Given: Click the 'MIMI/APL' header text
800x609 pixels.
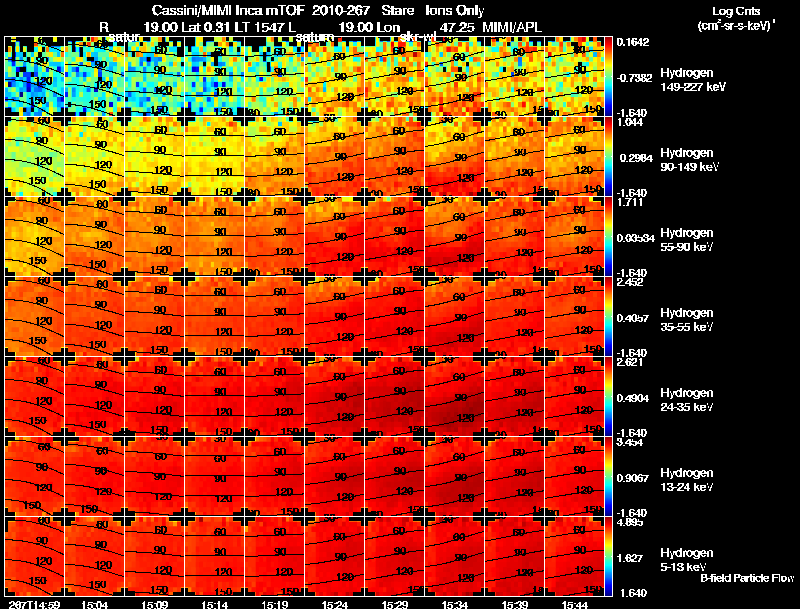Looking at the screenshot, I should click(512, 27).
